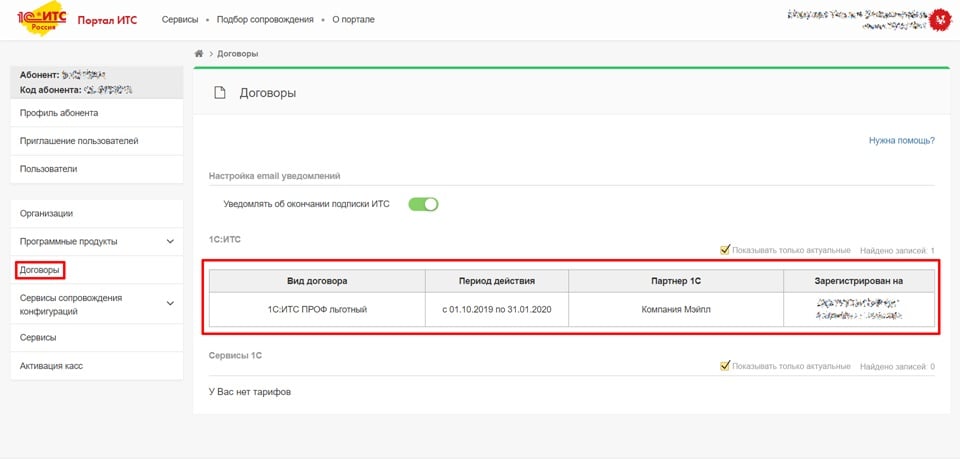Toggle ITS subscription expiry notification switch
This screenshot has width=960, height=460.
pos(423,204)
